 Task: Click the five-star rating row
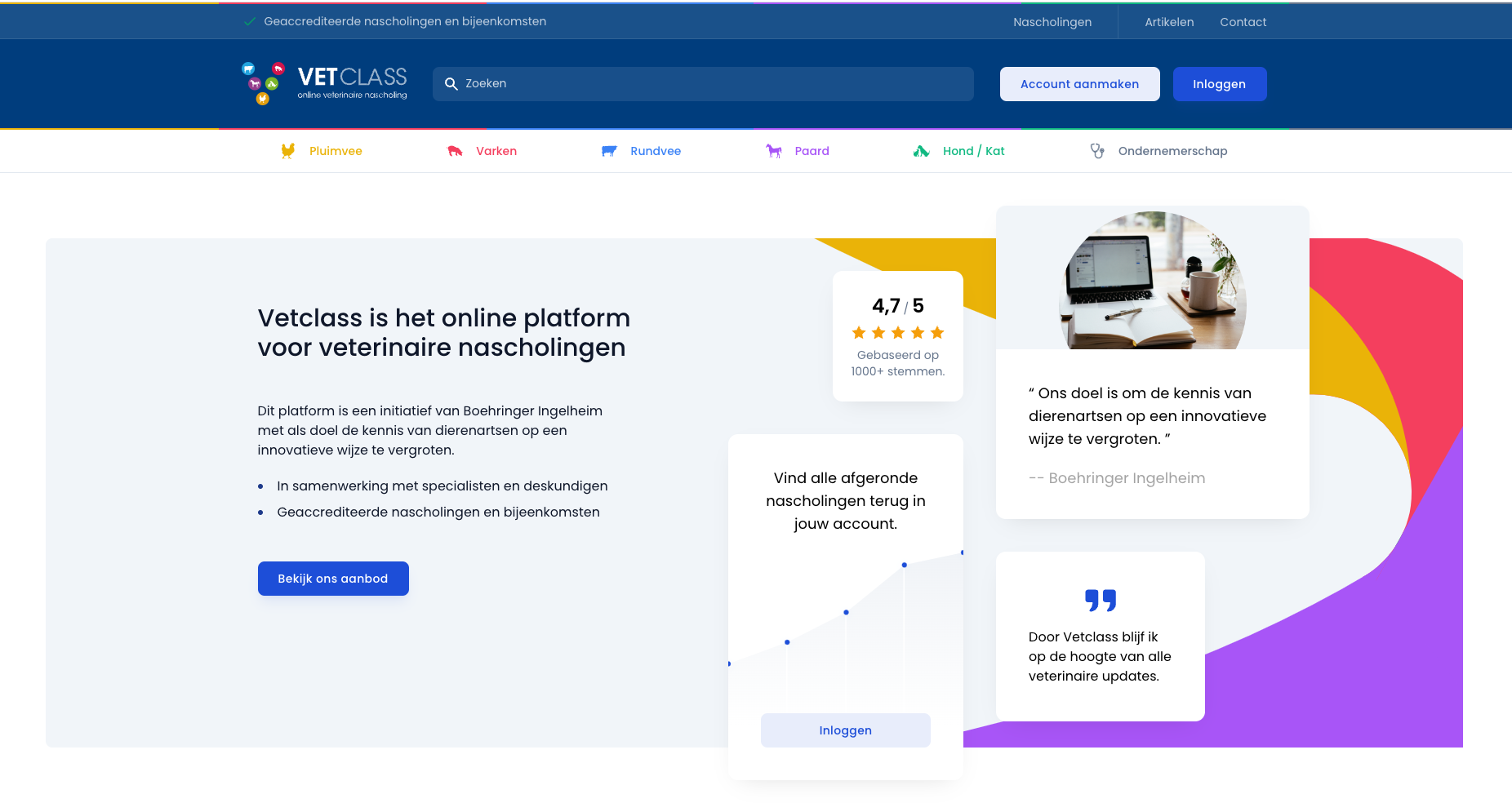[x=898, y=333]
